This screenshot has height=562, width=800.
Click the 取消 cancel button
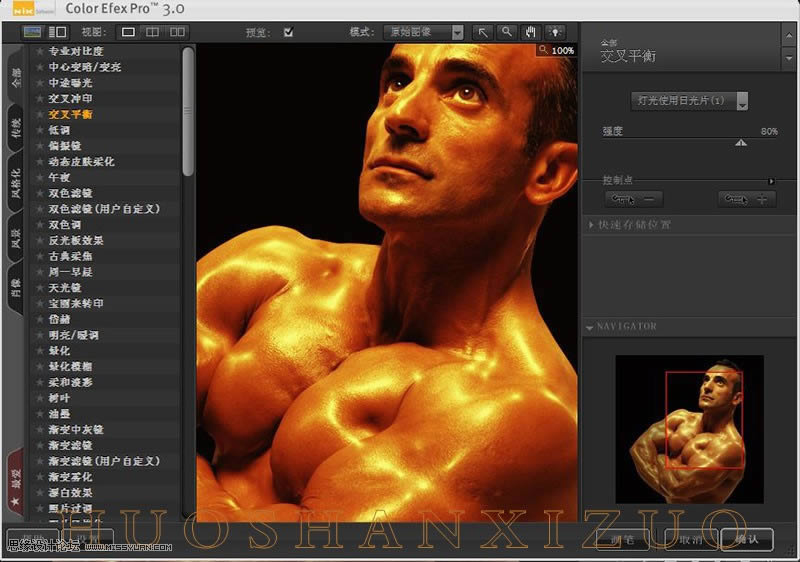pyautogui.click(x=690, y=539)
